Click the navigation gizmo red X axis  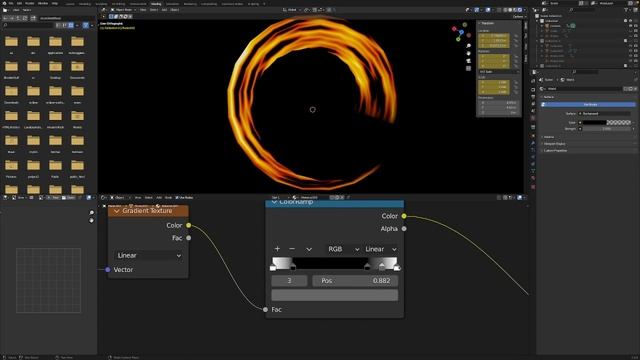click(454, 29)
